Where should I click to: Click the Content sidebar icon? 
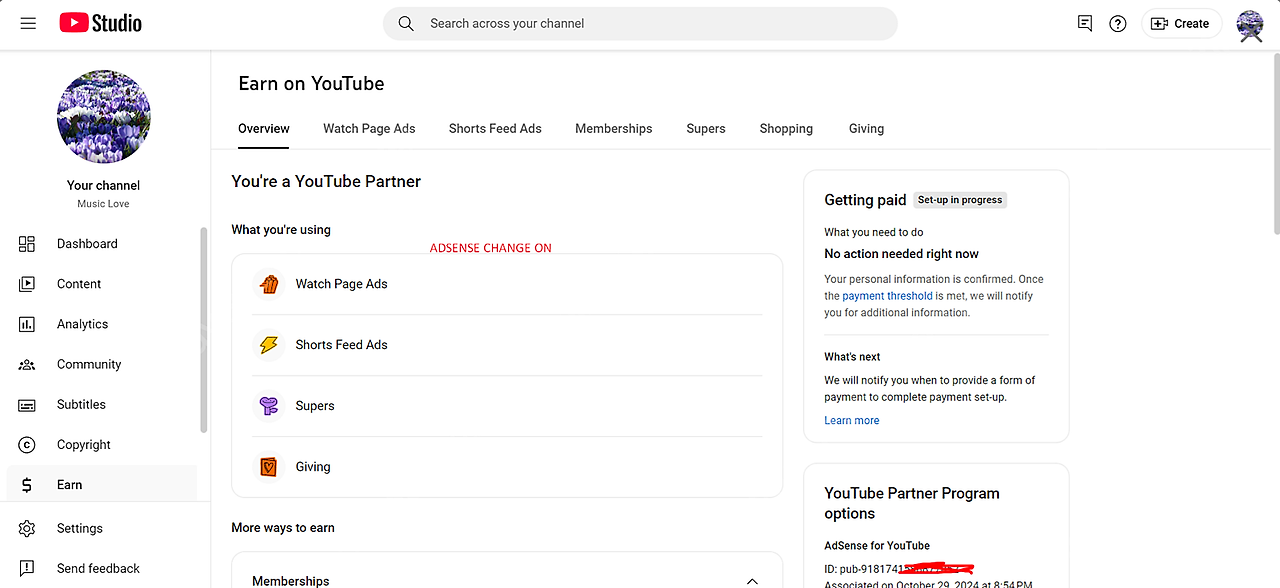27,284
